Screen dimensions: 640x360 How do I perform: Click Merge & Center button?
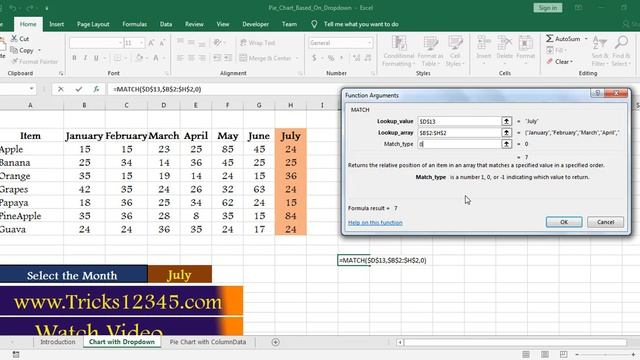click(x=266, y=58)
